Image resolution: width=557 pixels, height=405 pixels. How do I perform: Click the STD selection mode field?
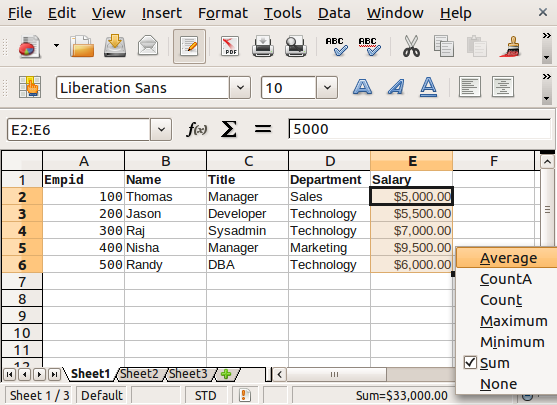[x=205, y=395]
